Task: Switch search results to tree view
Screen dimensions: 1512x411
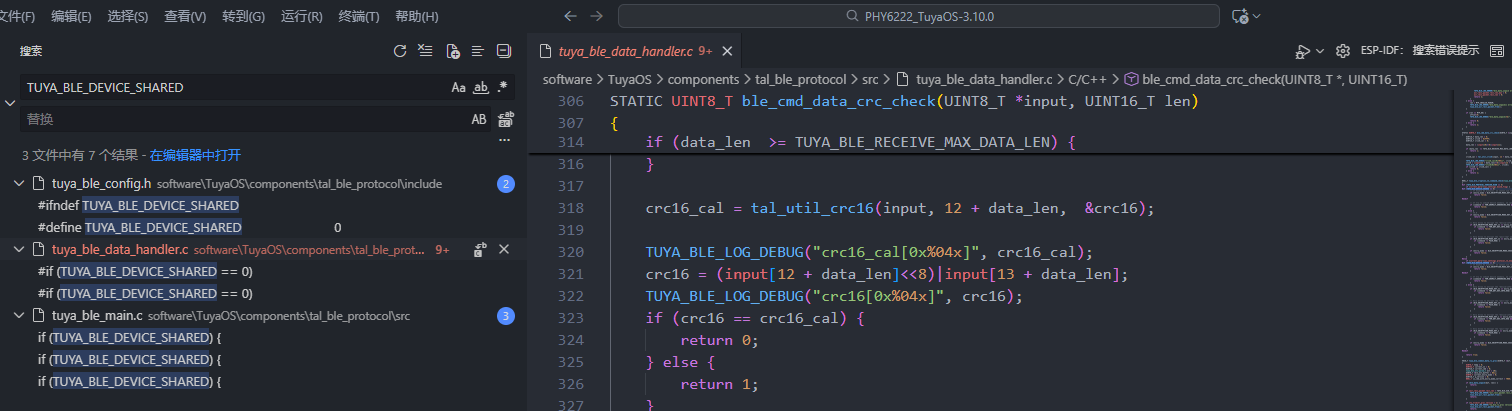Action: 478,51
